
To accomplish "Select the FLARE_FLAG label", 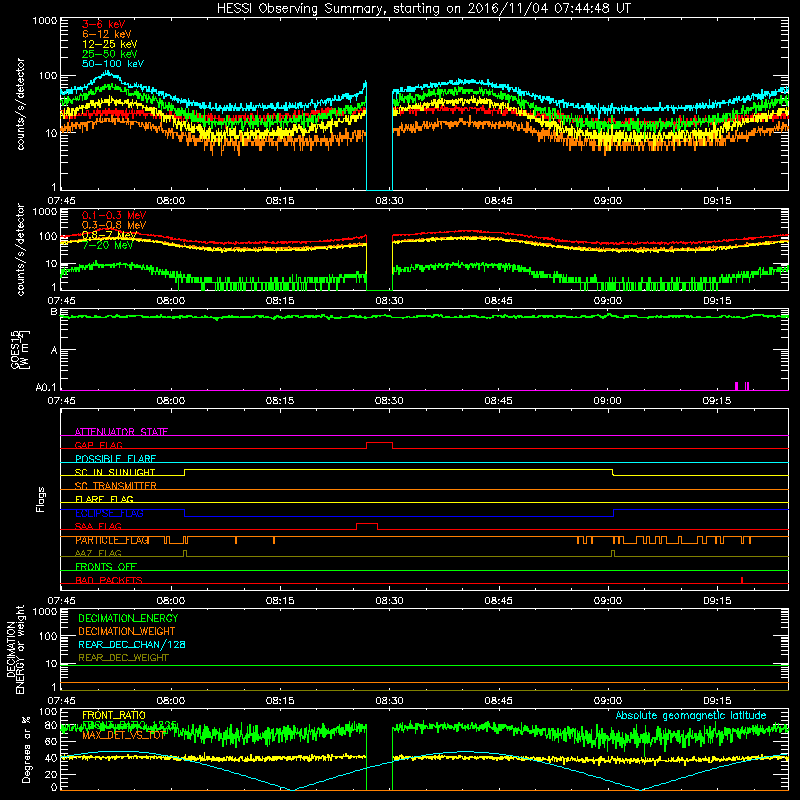I will tap(104, 499).
